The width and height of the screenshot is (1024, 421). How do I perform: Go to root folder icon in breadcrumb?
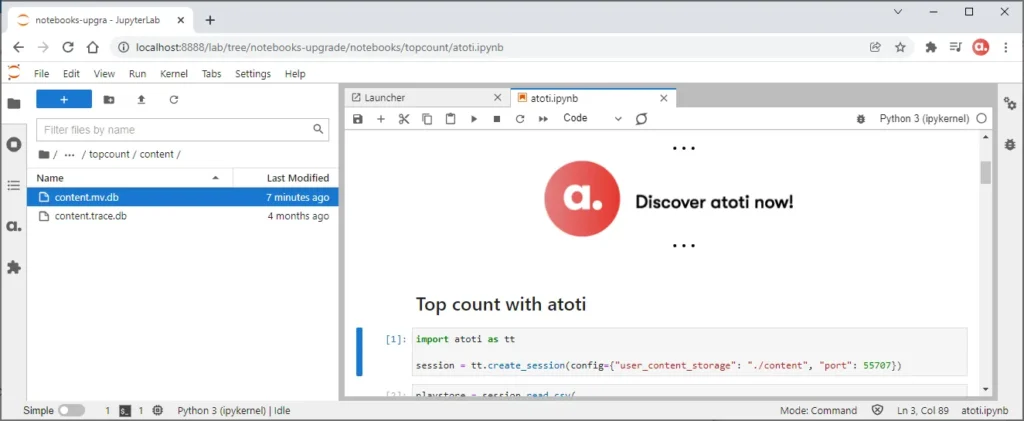click(44, 155)
